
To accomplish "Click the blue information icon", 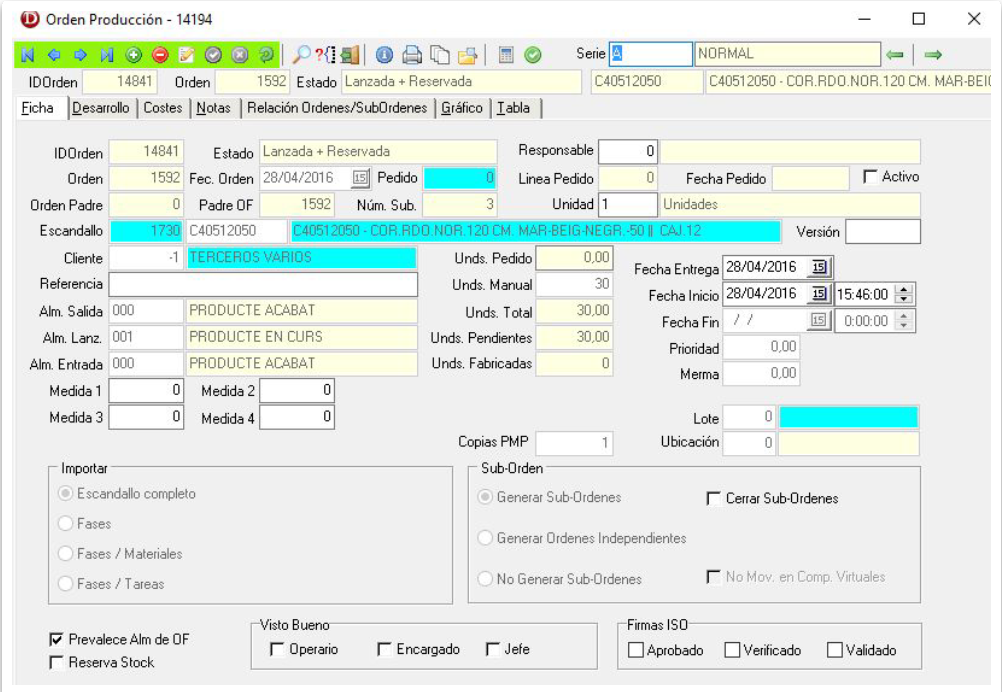I will pyautogui.click(x=384, y=55).
